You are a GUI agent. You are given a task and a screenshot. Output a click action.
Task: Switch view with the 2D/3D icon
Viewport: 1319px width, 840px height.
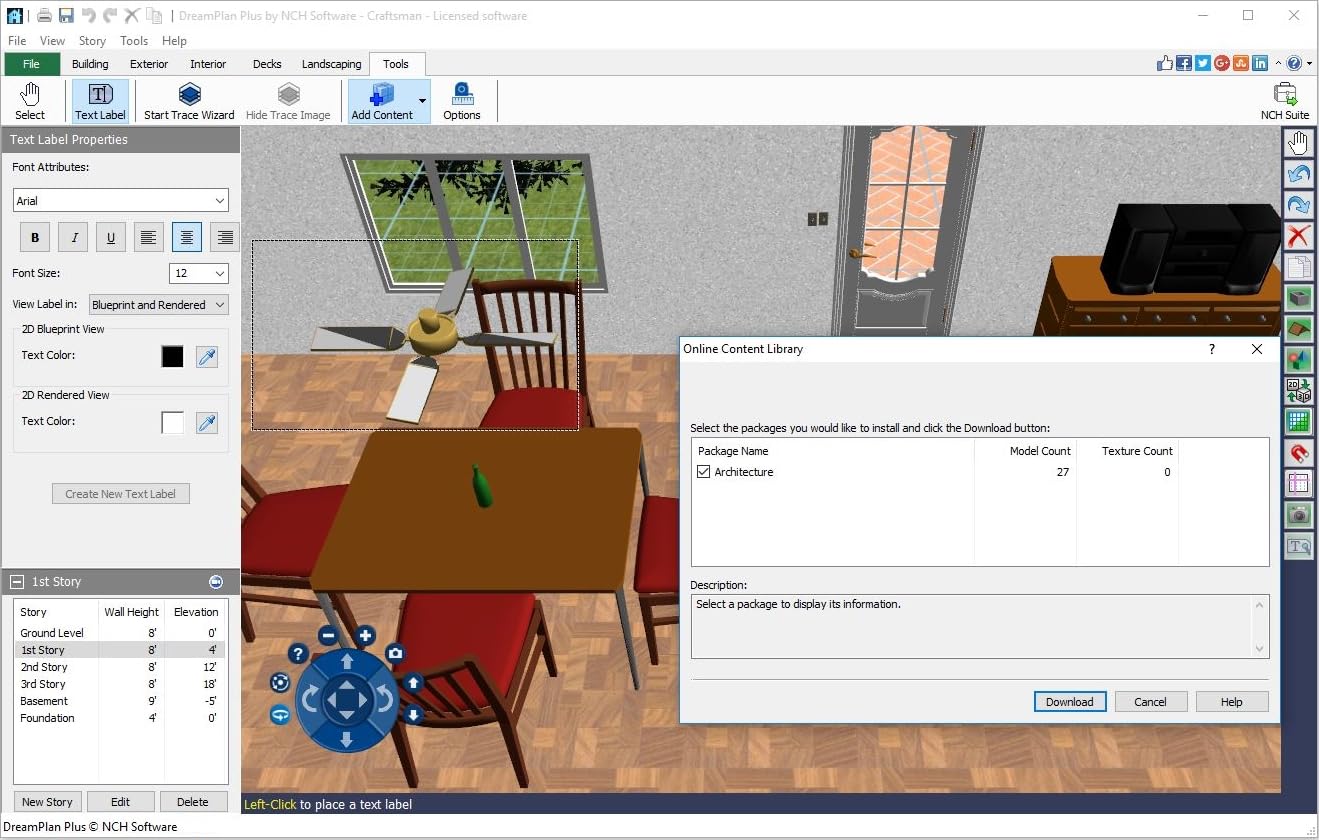[1298, 390]
